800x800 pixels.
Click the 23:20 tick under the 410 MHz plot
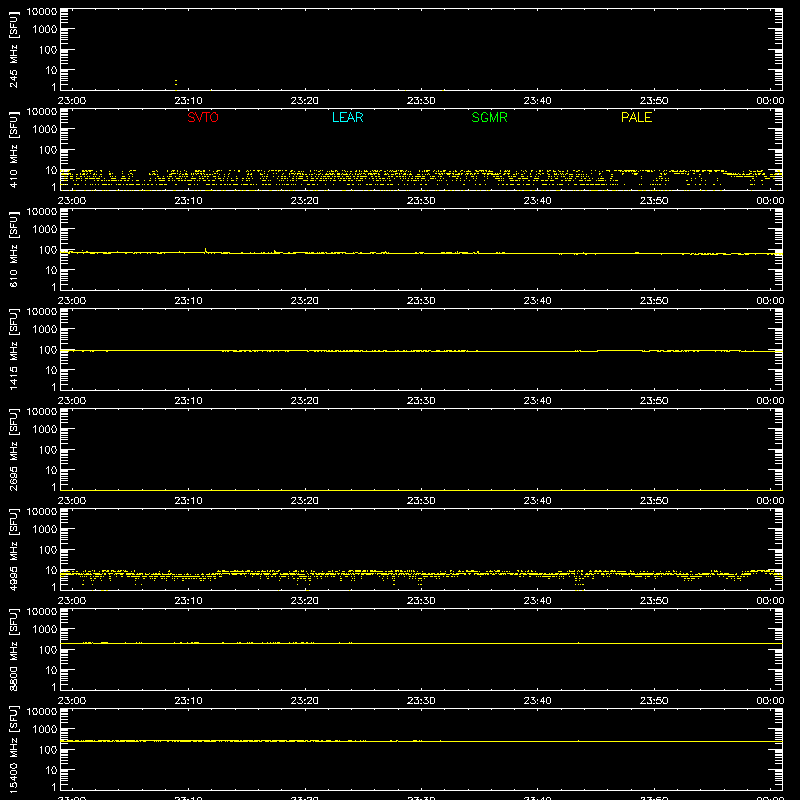(x=305, y=201)
